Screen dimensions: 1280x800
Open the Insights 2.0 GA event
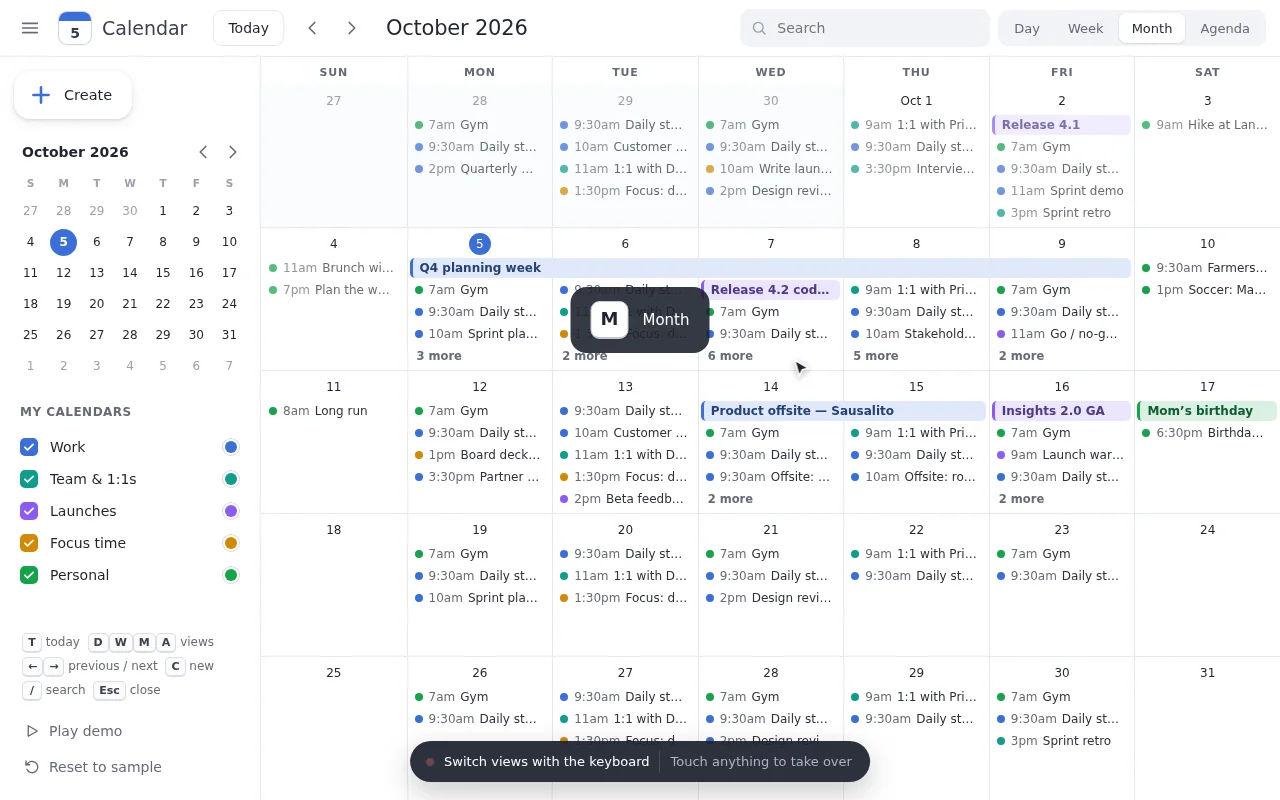click(1062, 411)
